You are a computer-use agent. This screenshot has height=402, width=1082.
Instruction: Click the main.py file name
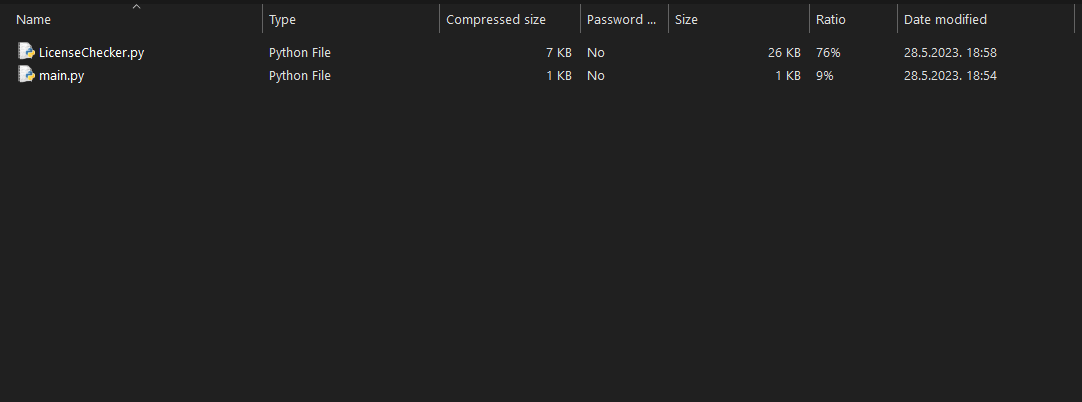(x=61, y=75)
